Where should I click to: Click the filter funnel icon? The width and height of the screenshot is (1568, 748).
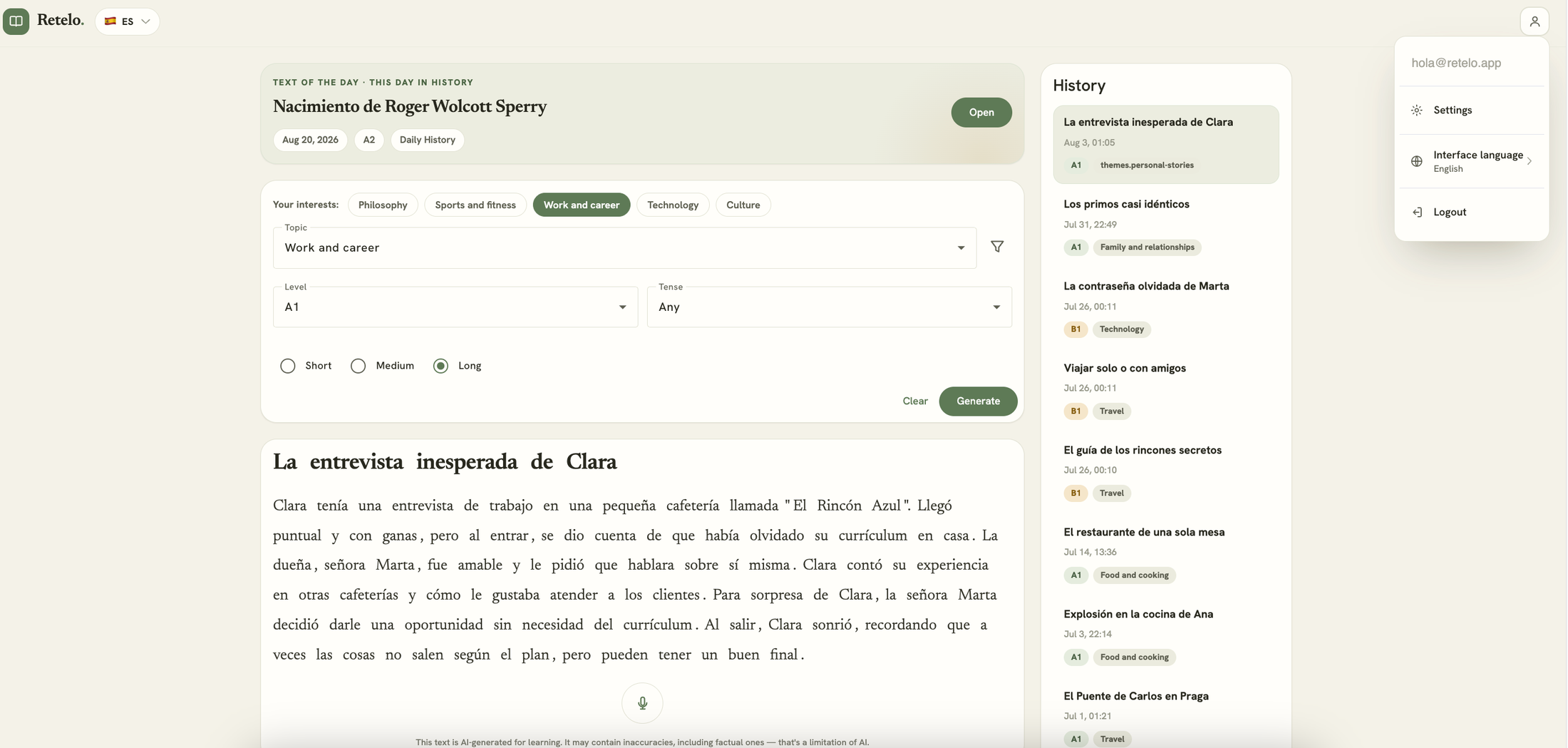(x=997, y=247)
